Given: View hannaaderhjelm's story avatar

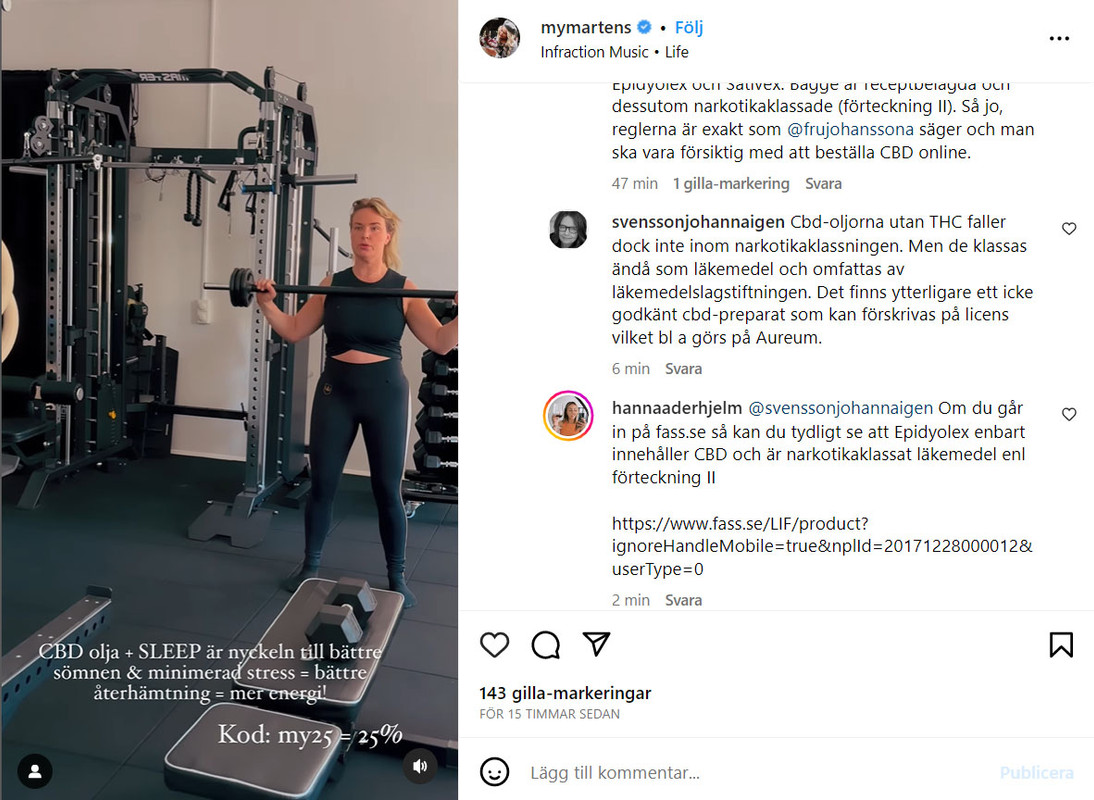Looking at the screenshot, I should click(568, 416).
